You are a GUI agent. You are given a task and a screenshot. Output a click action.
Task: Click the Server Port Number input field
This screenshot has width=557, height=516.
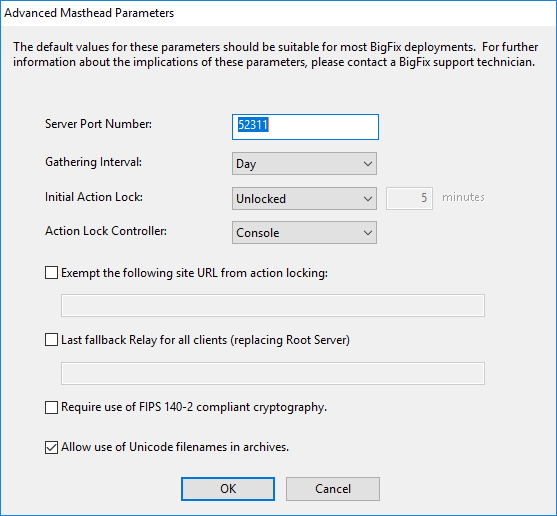pos(305,127)
